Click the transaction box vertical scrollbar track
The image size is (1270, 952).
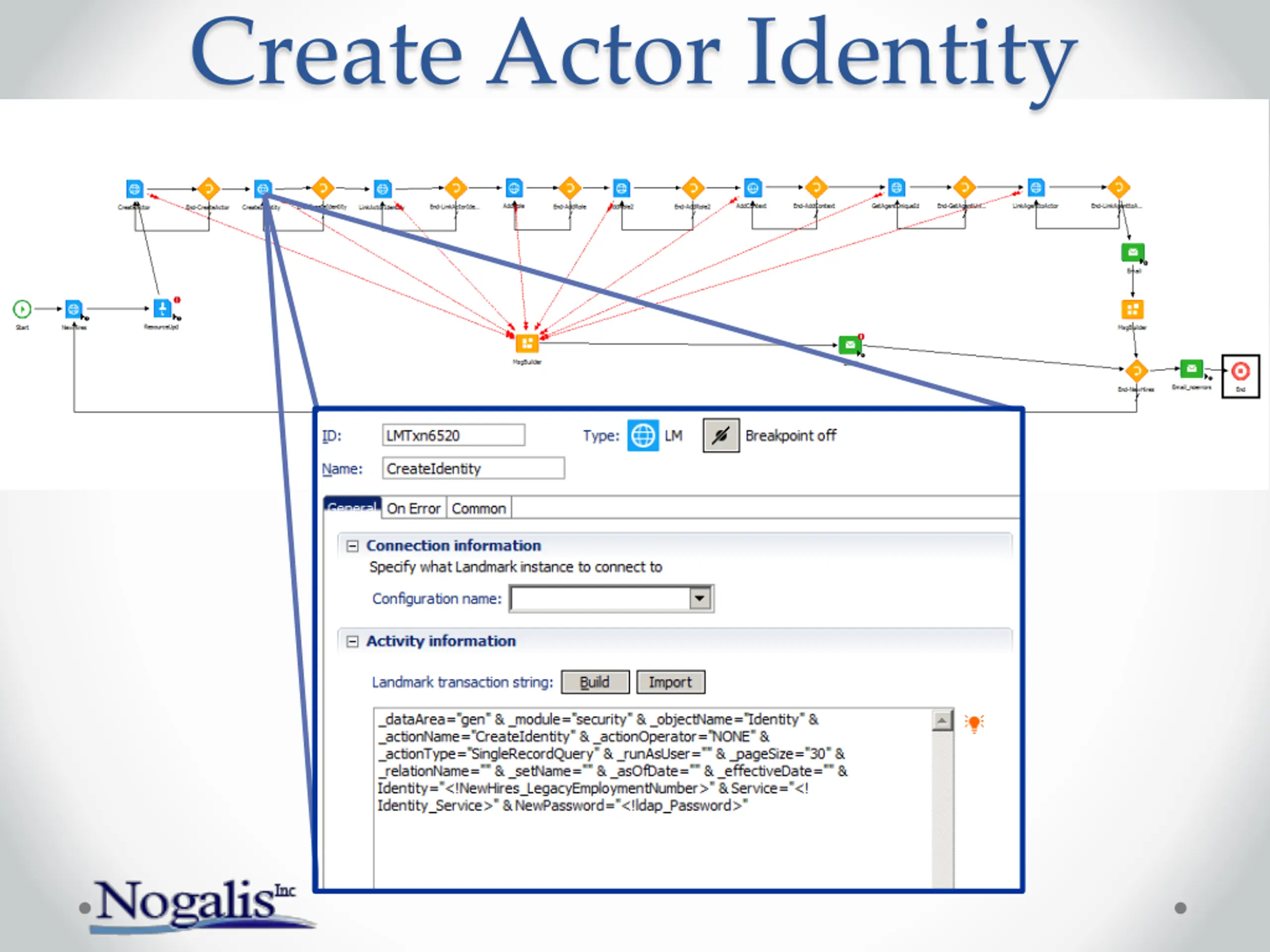pyautogui.click(x=942, y=809)
